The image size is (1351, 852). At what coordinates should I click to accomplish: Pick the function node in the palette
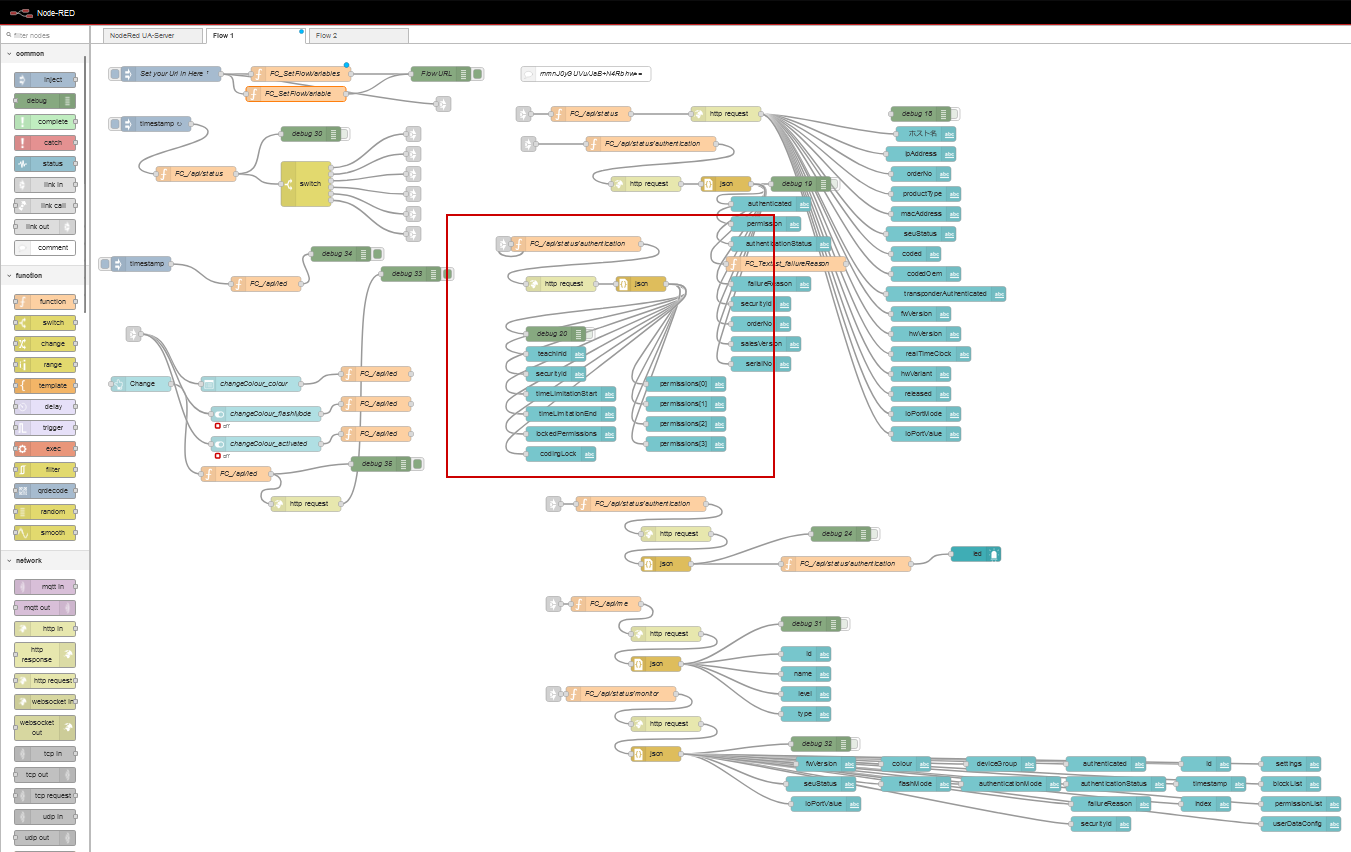click(45, 302)
